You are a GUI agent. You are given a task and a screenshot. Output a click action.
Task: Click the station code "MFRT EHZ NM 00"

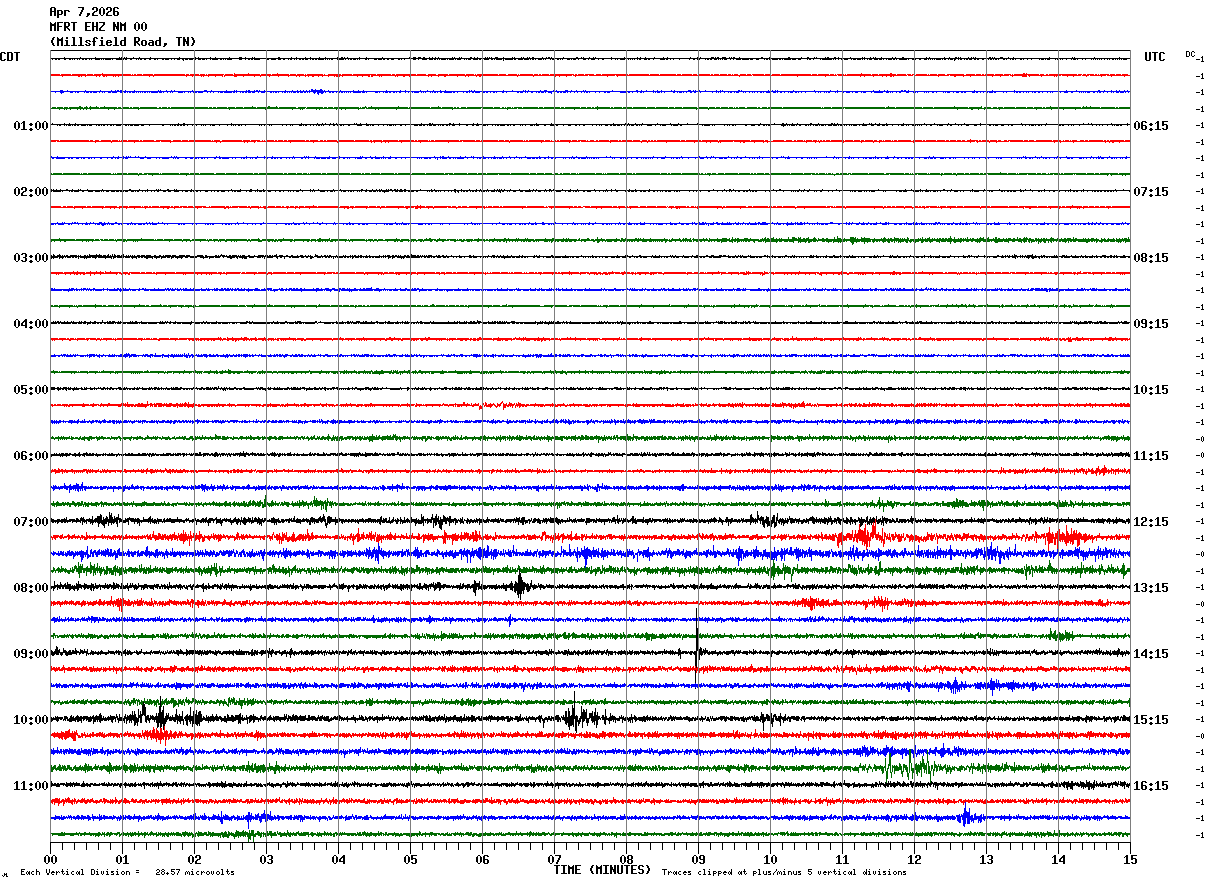pyautogui.click(x=98, y=27)
